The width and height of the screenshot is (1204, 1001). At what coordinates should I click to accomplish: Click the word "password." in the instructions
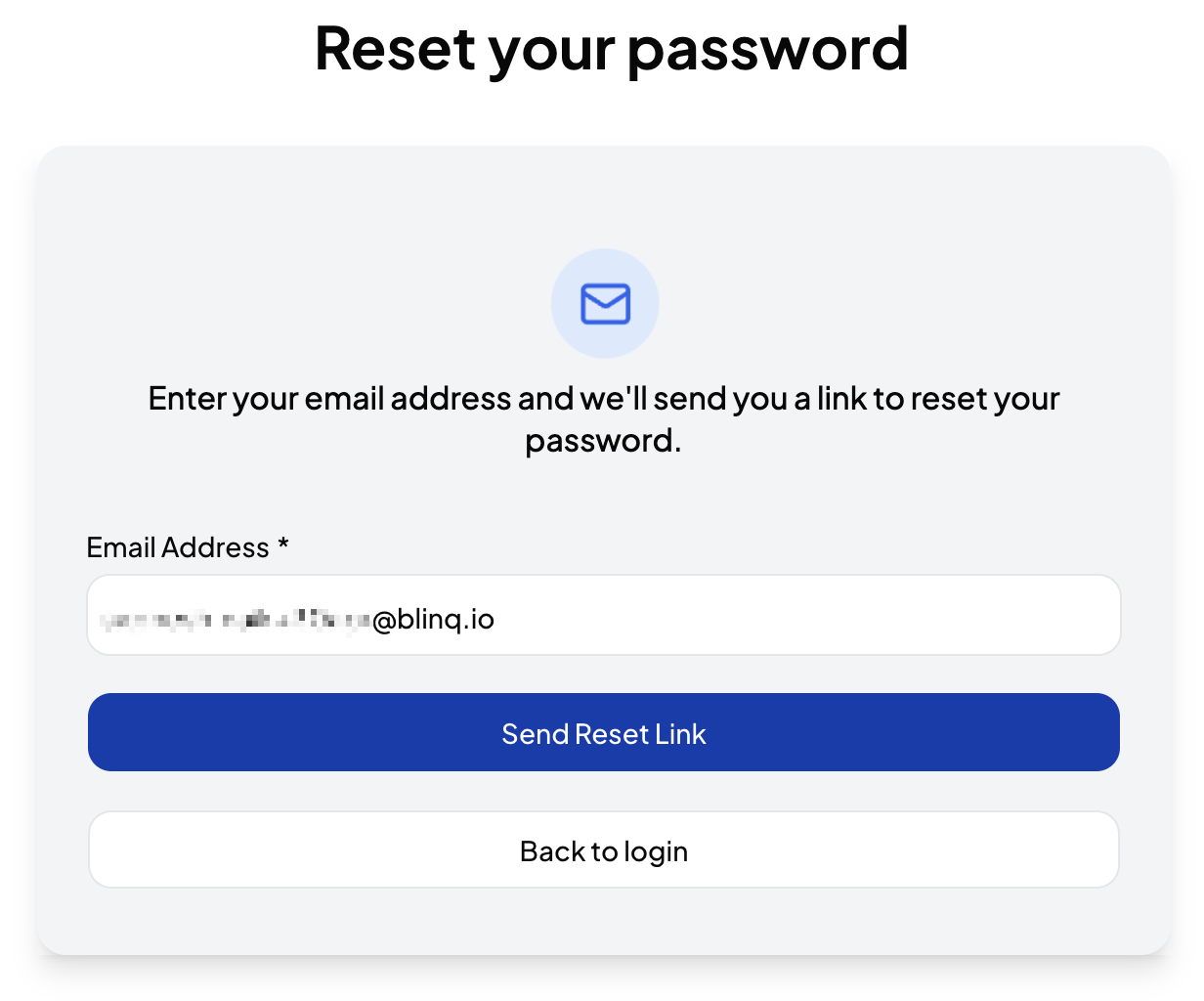[603, 442]
